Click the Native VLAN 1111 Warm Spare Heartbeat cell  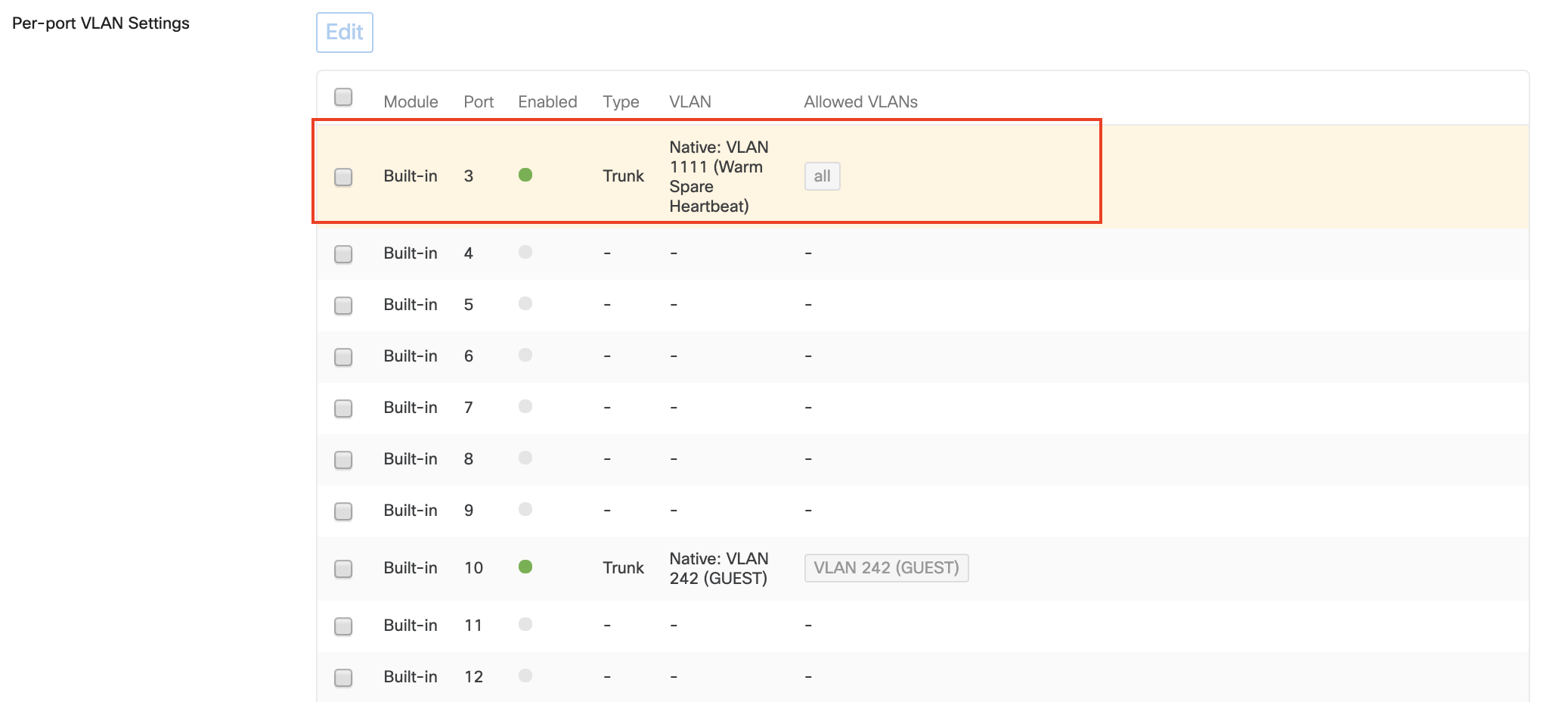(718, 176)
